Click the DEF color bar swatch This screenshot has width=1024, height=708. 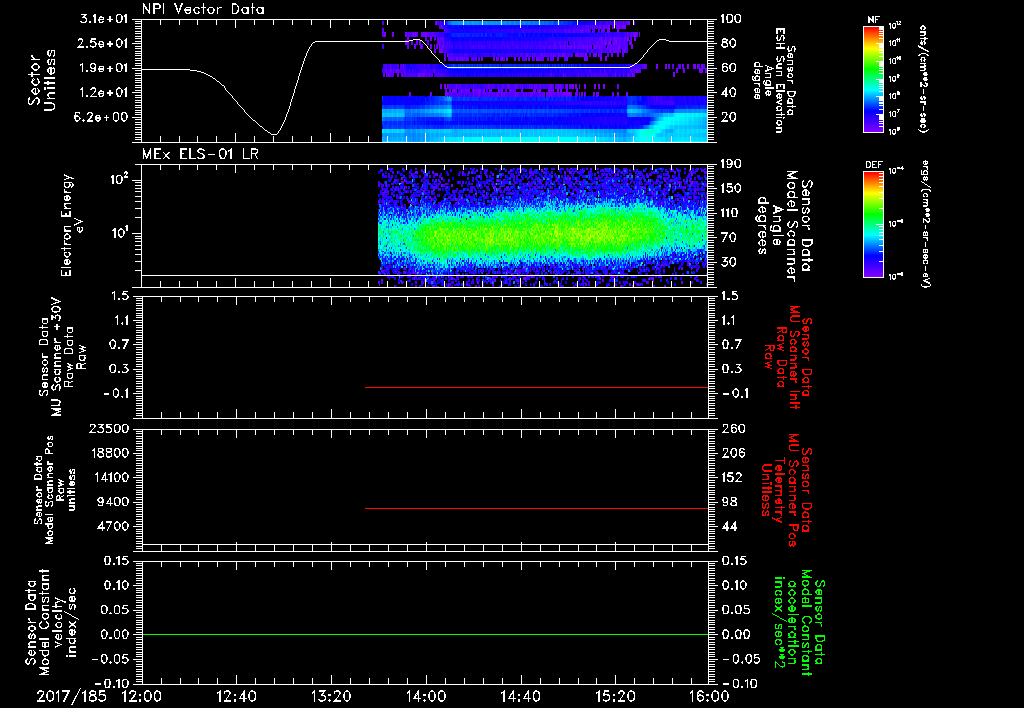pyautogui.click(x=873, y=224)
